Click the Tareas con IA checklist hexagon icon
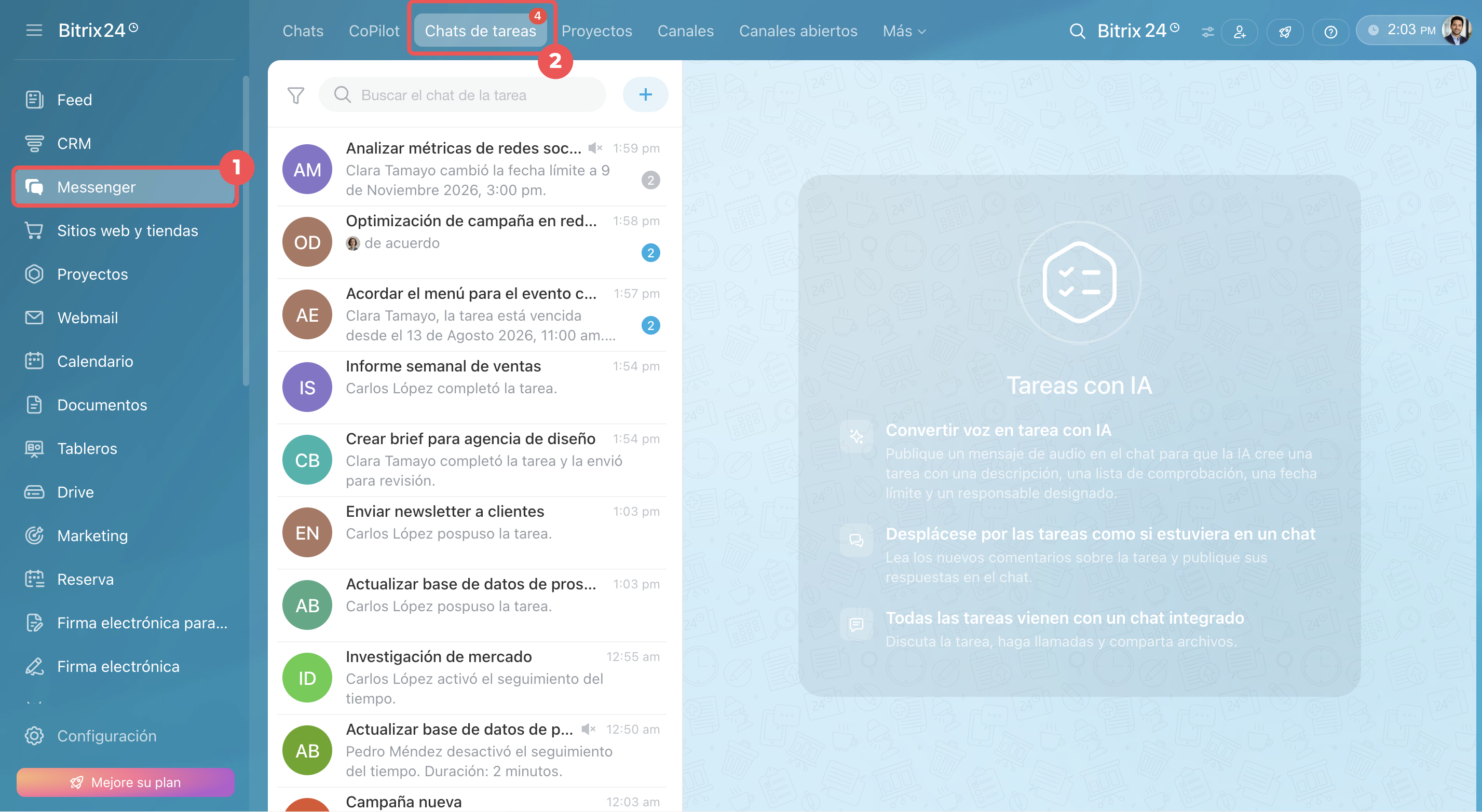This screenshot has width=1482, height=812. click(x=1079, y=281)
